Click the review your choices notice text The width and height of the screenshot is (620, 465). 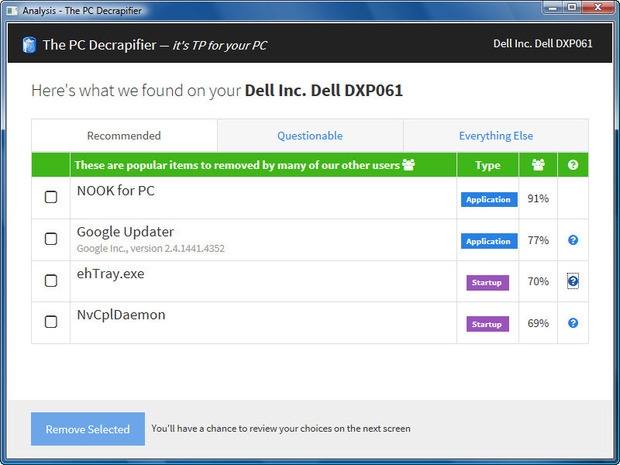[x=281, y=429]
